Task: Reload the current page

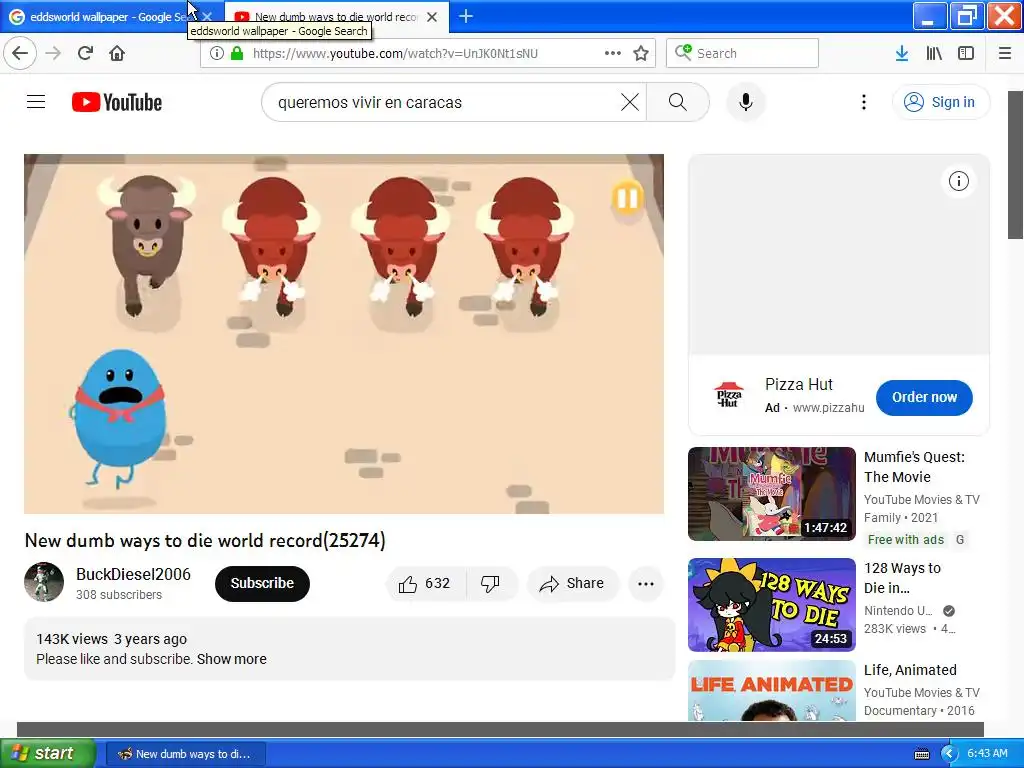Action: 85,53
